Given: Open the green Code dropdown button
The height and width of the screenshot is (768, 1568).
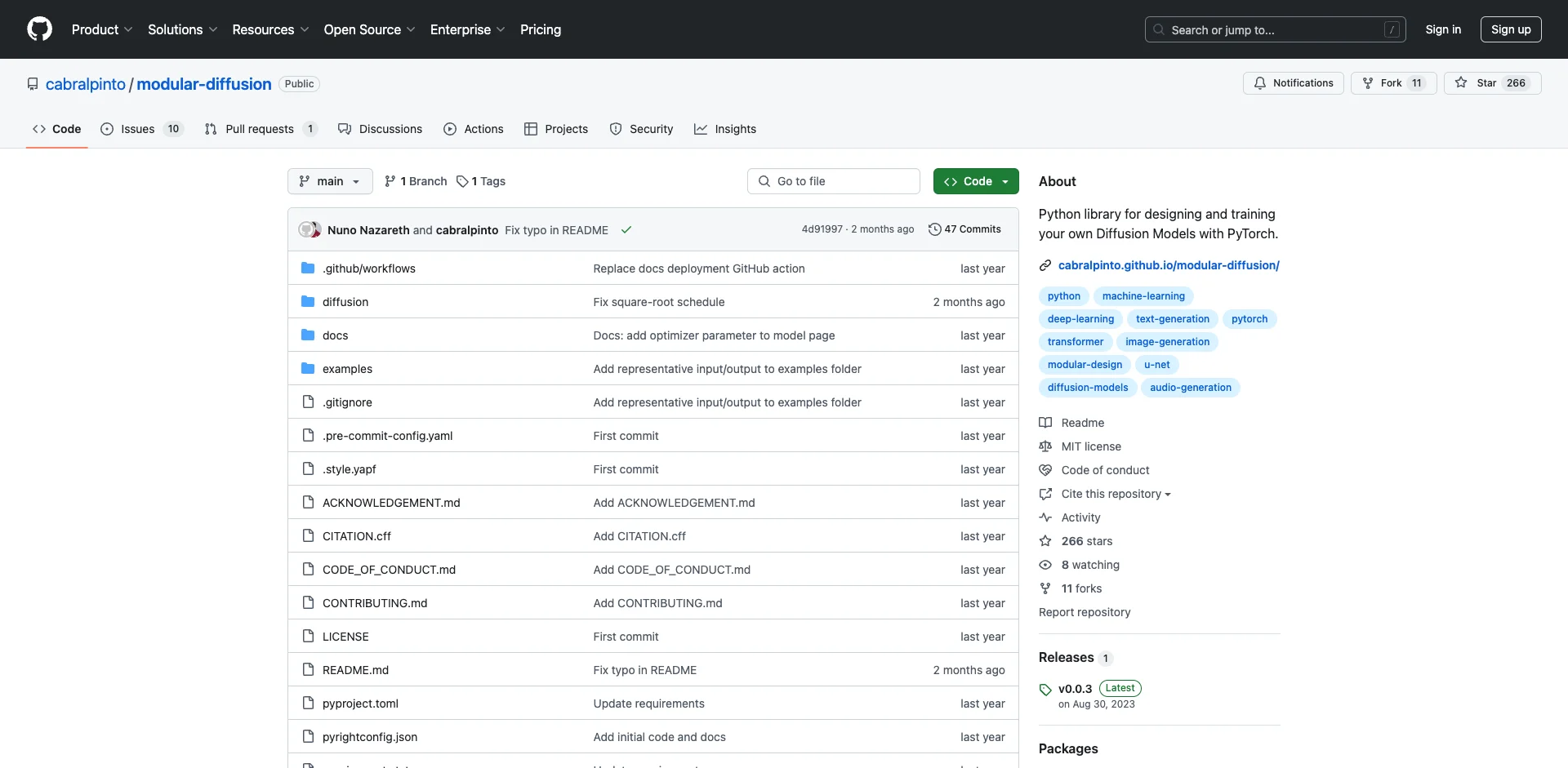Looking at the screenshot, I should point(976,181).
